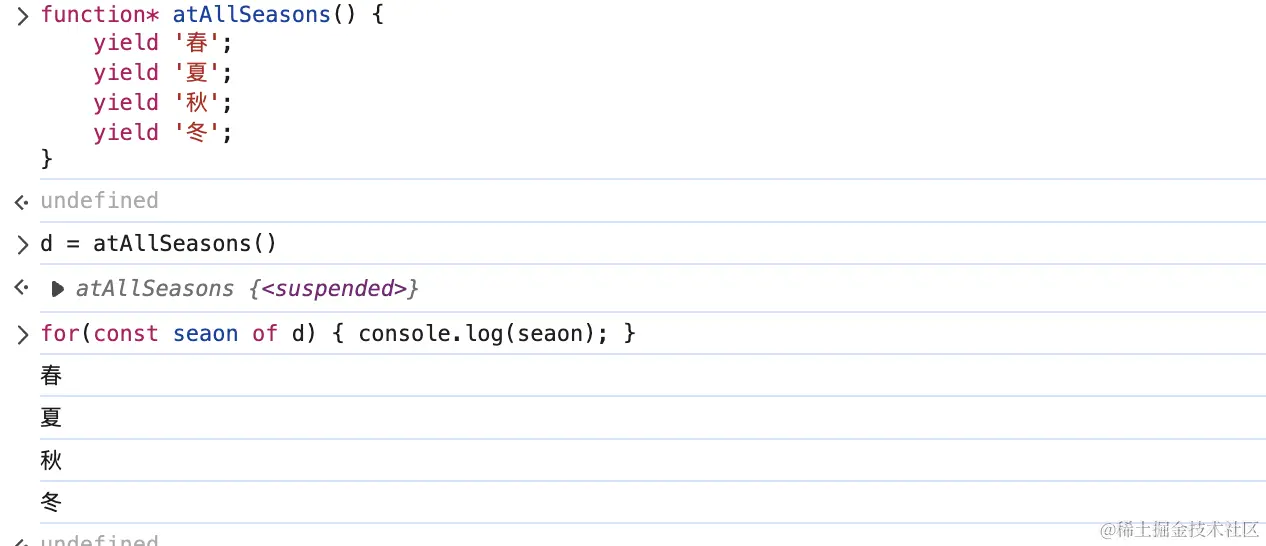This screenshot has height=546, width=1266.
Task: Click the yield '冬' code line
Action: pyautogui.click(x=163, y=133)
